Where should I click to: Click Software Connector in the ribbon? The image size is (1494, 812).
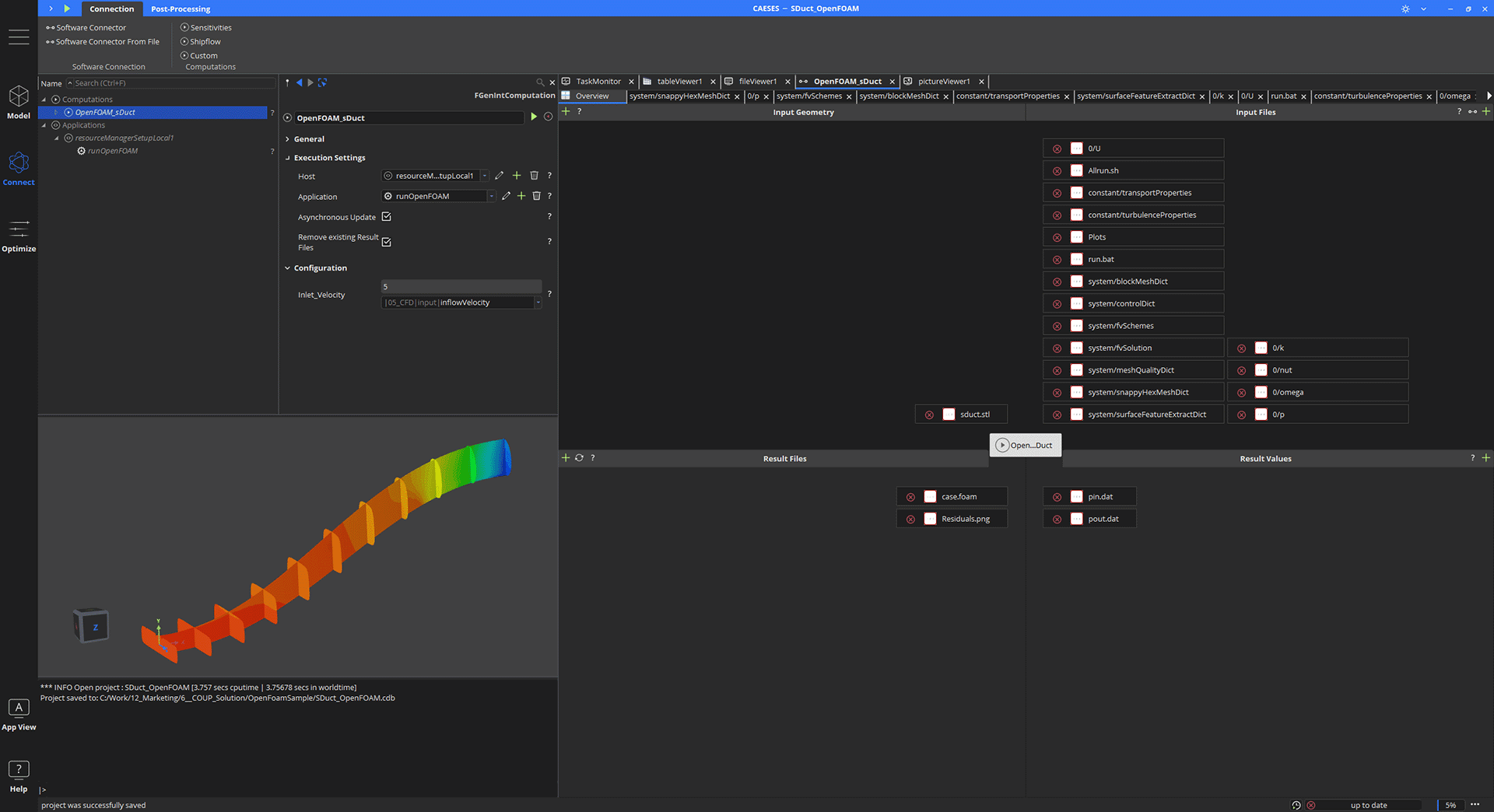coord(86,28)
